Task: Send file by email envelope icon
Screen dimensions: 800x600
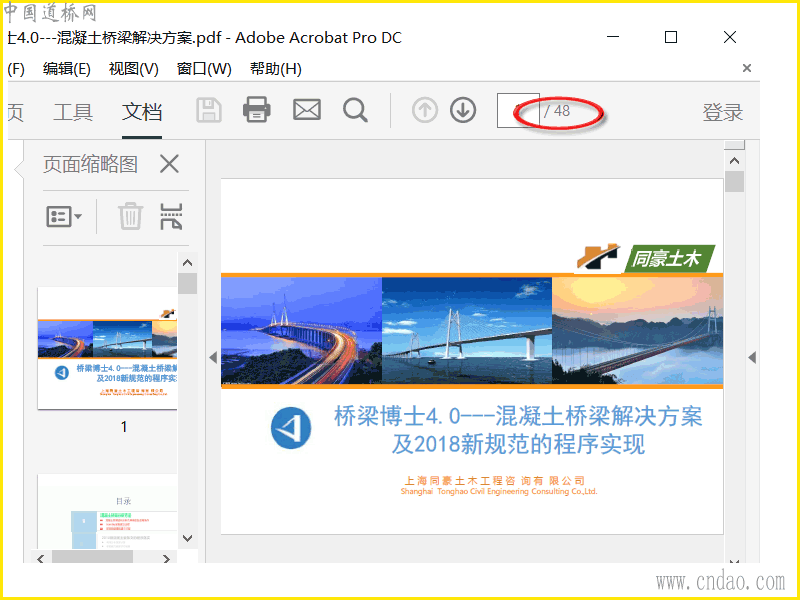Action: tap(307, 110)
